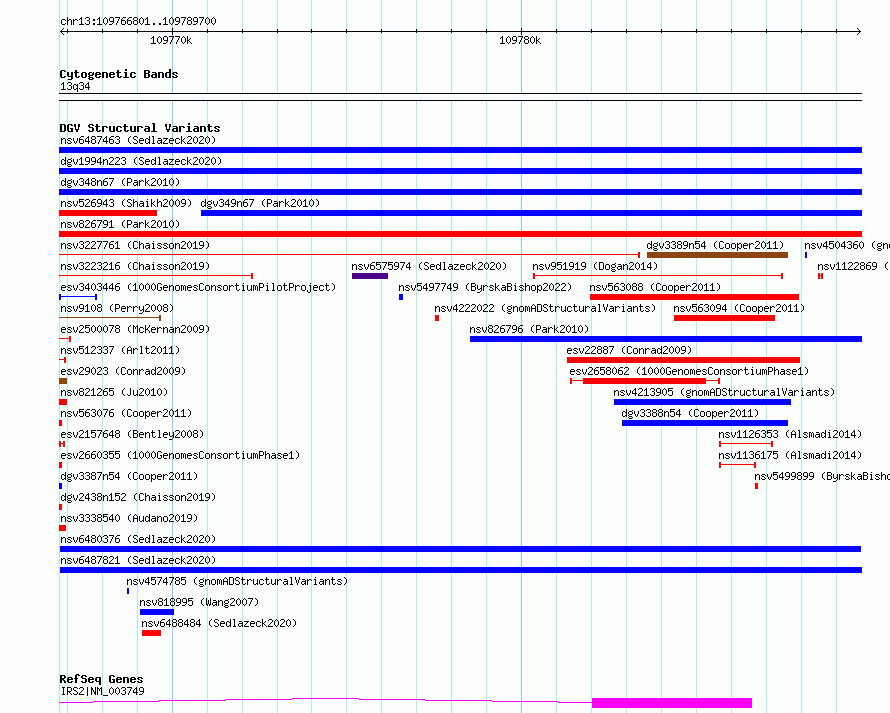
Task: Click dgv2438n152 (Chaisson2019) label
Action: tap(138, 497)
